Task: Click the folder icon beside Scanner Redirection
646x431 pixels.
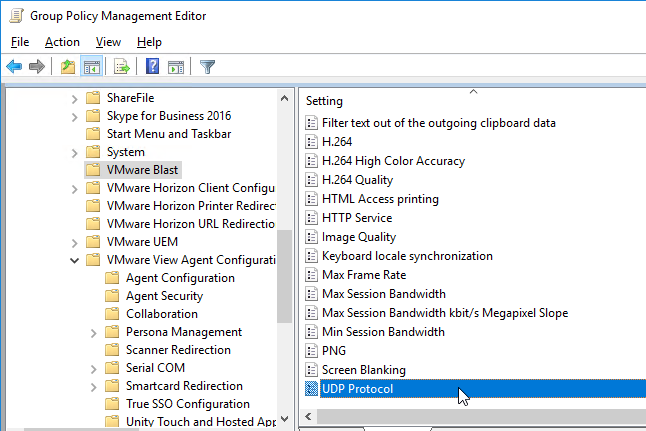Action: pyautogui.click(x=112, y=350)
